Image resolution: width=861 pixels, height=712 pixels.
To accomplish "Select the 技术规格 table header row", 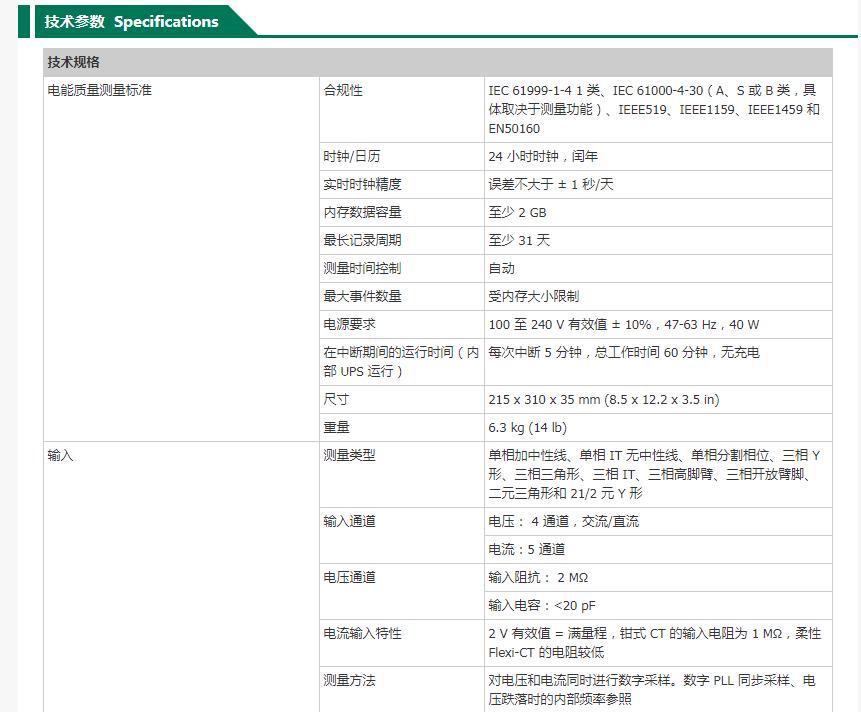I will (x=74, y=63).
